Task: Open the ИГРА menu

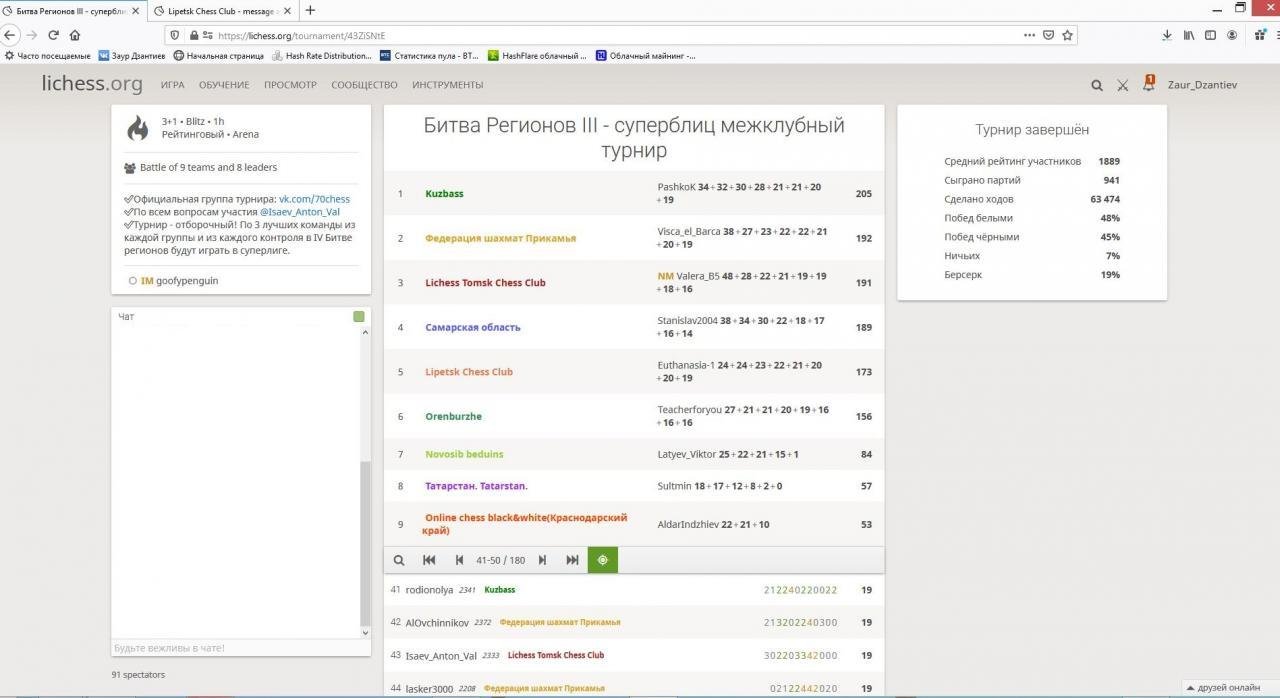Action: tap(172, 85)
